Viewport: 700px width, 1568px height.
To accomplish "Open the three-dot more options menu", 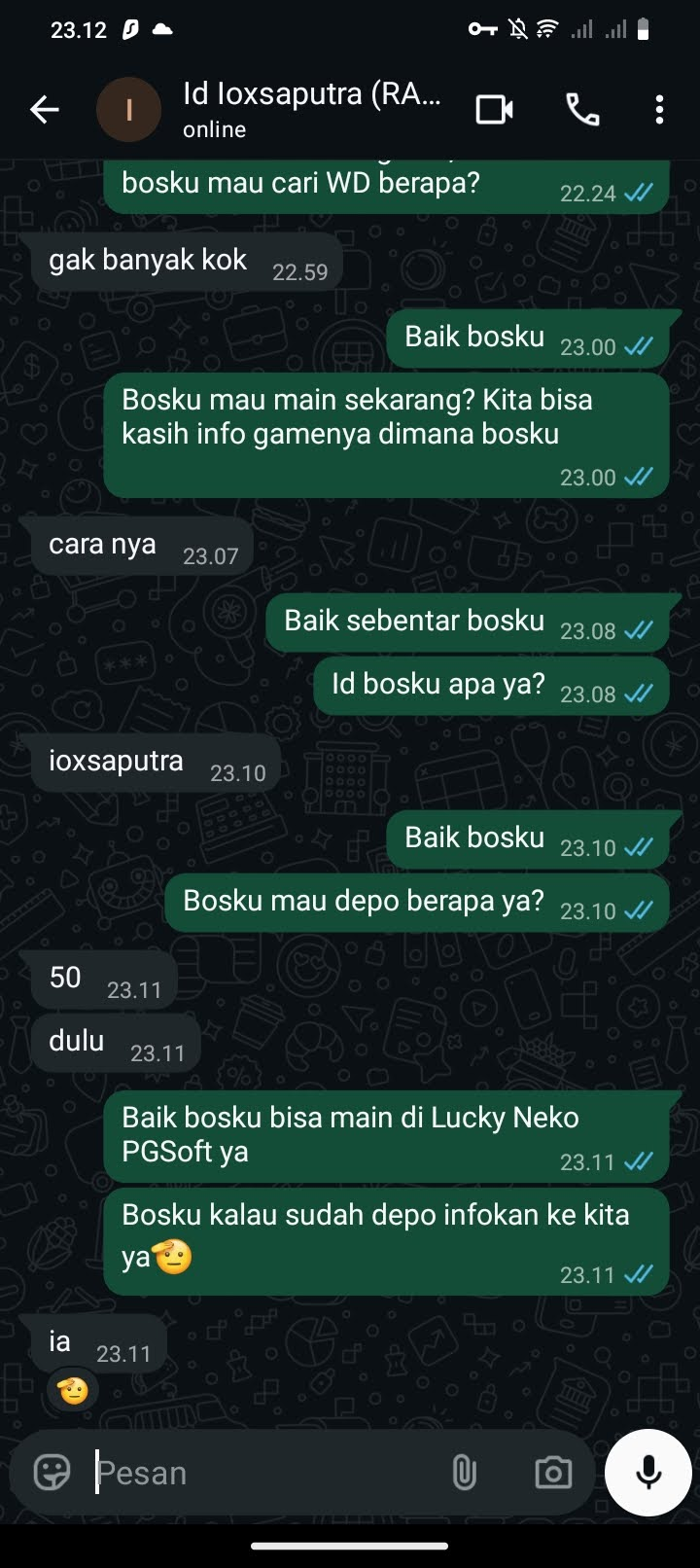I will [x=659, y=110].
